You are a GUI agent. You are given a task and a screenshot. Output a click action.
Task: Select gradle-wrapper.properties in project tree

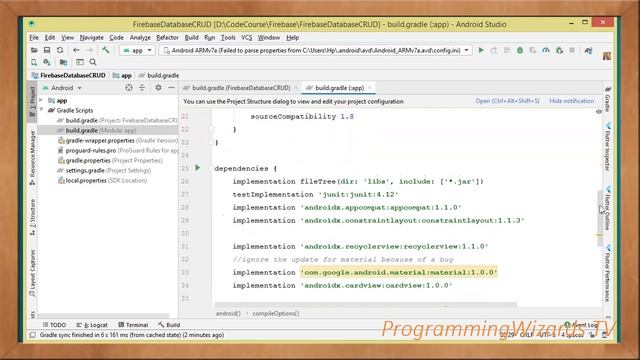pyautogui.click(x=118, y=140)
